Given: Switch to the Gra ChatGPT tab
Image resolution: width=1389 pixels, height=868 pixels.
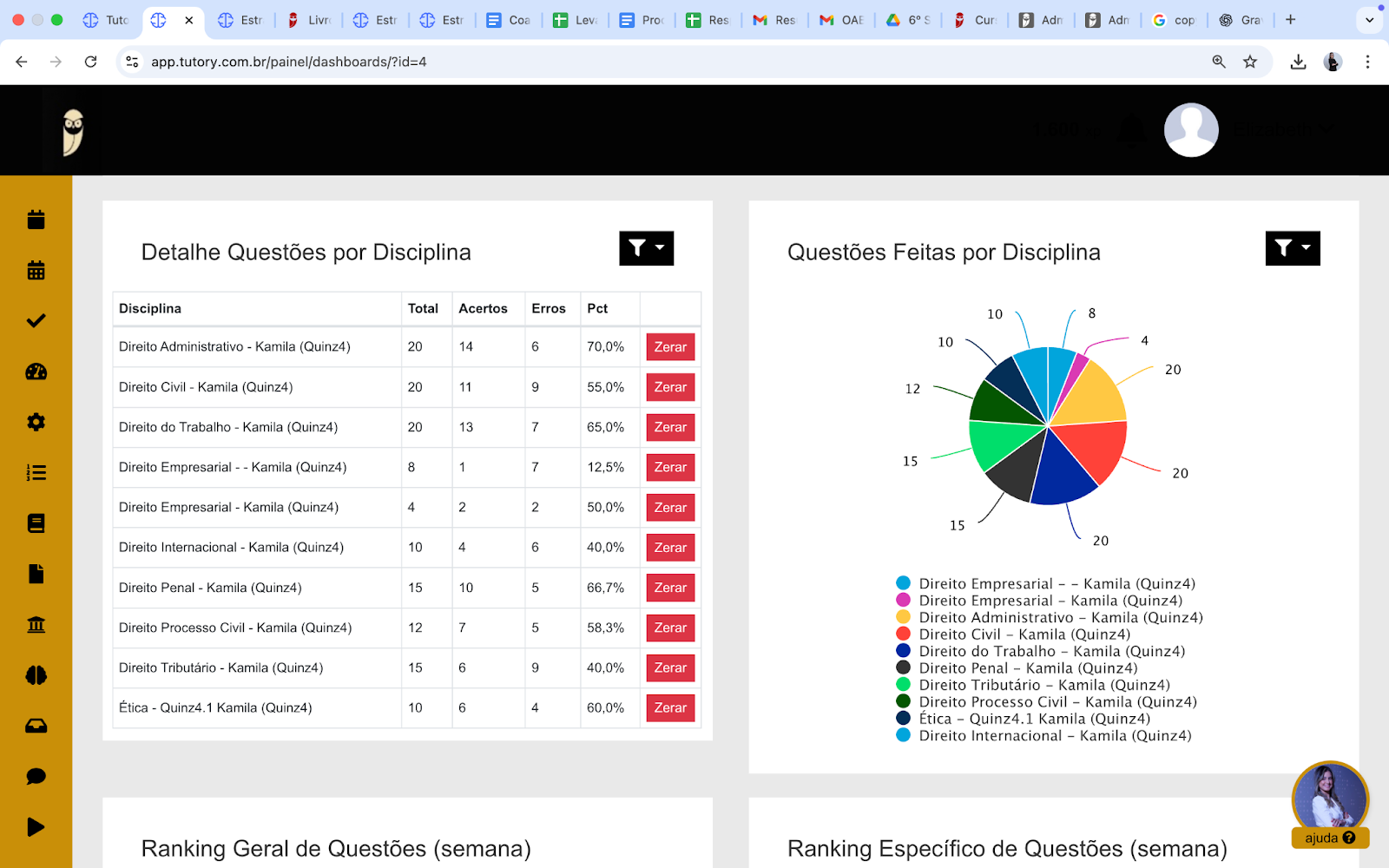Looking at the screenshot, I should coord(1241,20).
